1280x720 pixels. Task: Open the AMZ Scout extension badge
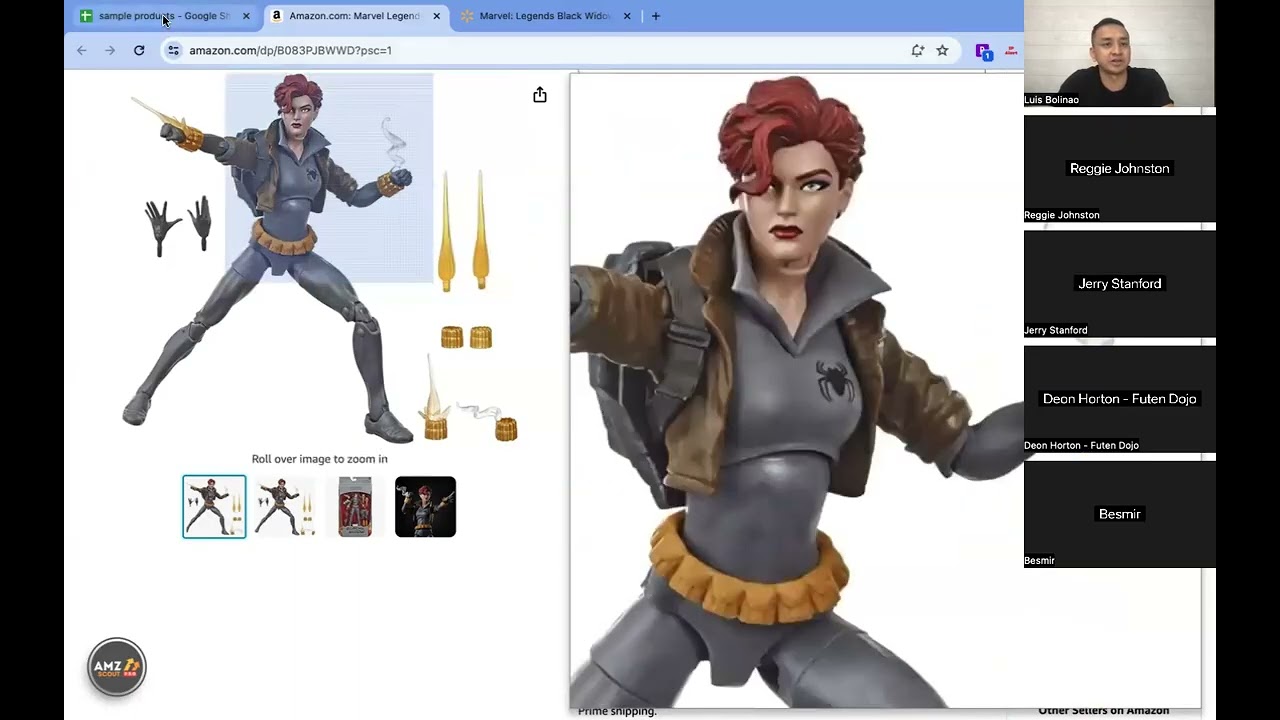117,666
